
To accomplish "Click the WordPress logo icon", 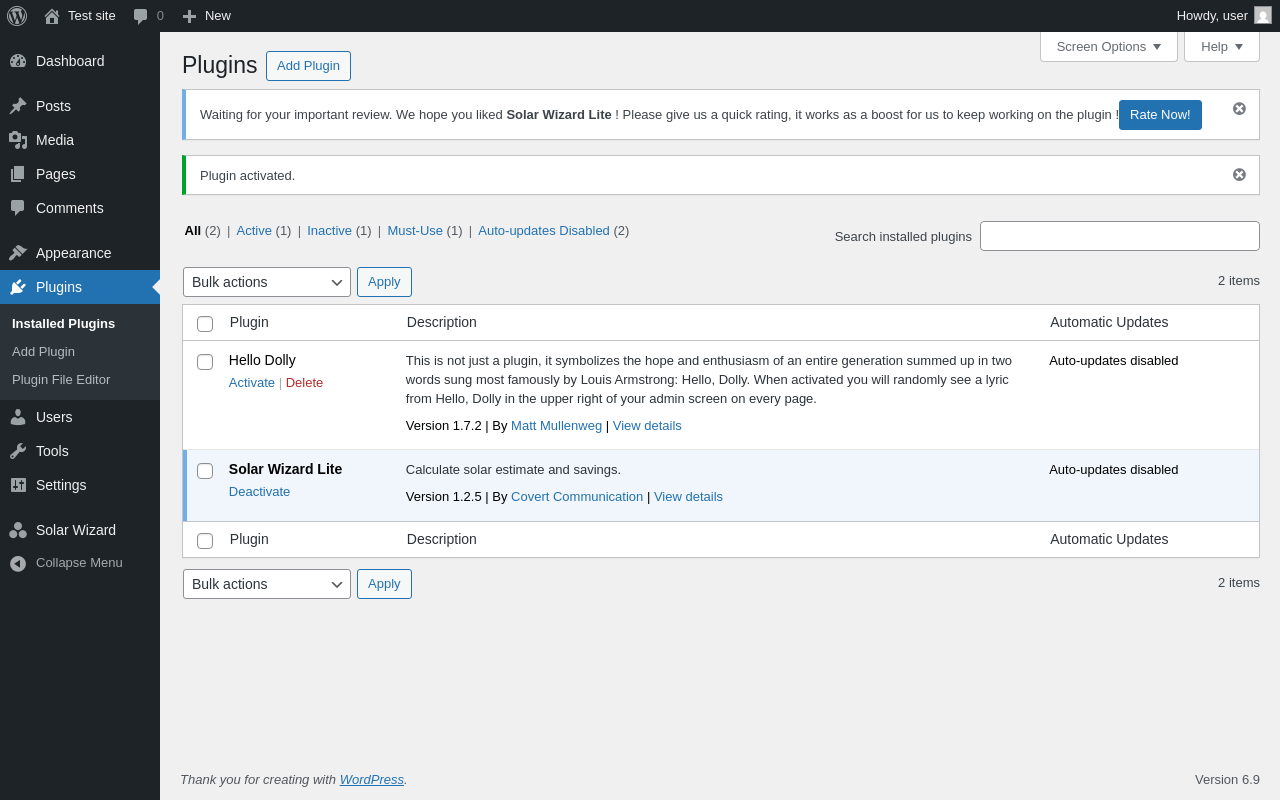I will pyautogui.click(x=17, y=16).
